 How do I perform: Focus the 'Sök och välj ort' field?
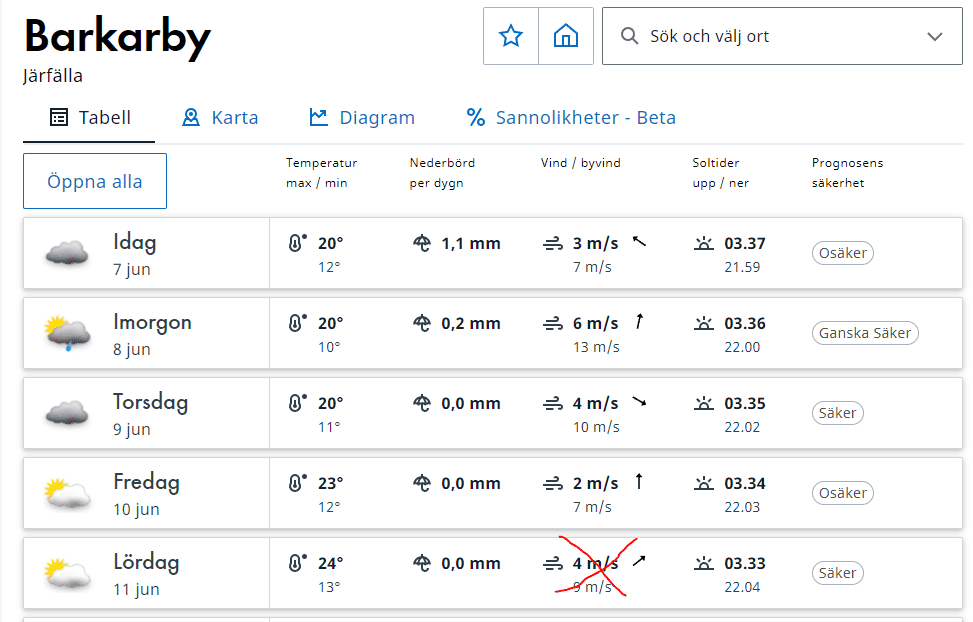point(782,36)
